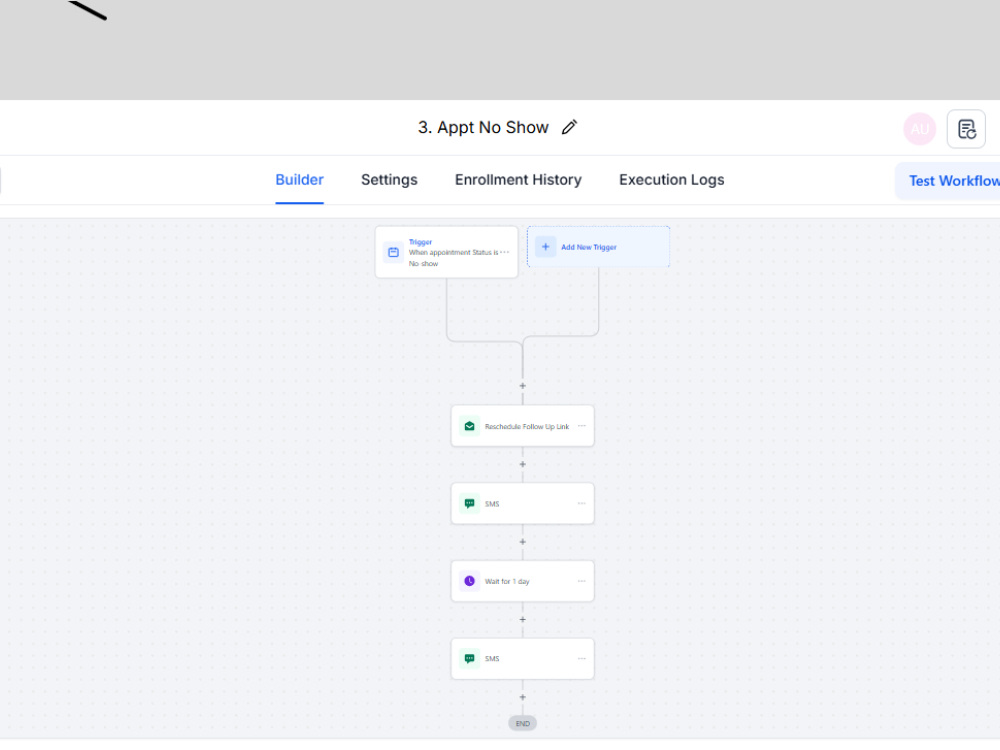Click the AU user avatar
This screenshot has width=1000, height=750.
pyautogui.click(x=919, y=129)
